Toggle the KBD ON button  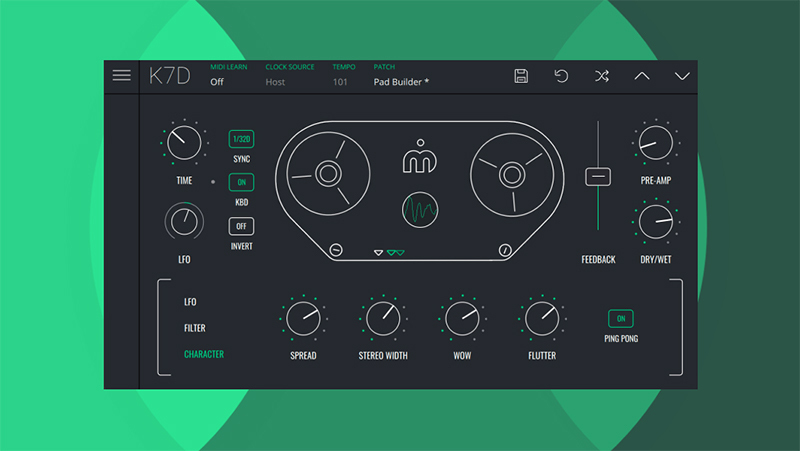tap(241, 182)
